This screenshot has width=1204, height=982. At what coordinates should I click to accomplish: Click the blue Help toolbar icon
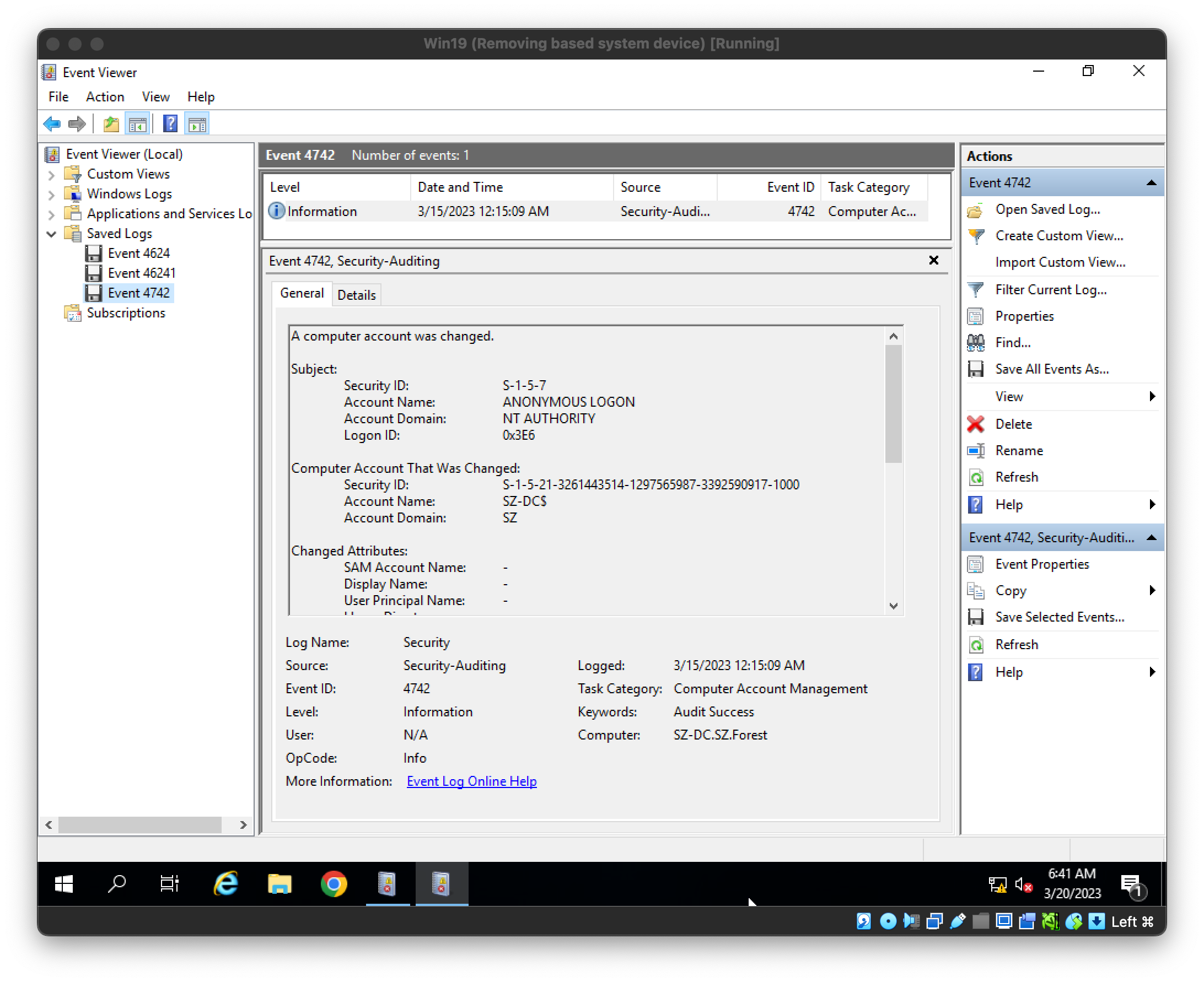pyautogui.click(x=170, y=123)
